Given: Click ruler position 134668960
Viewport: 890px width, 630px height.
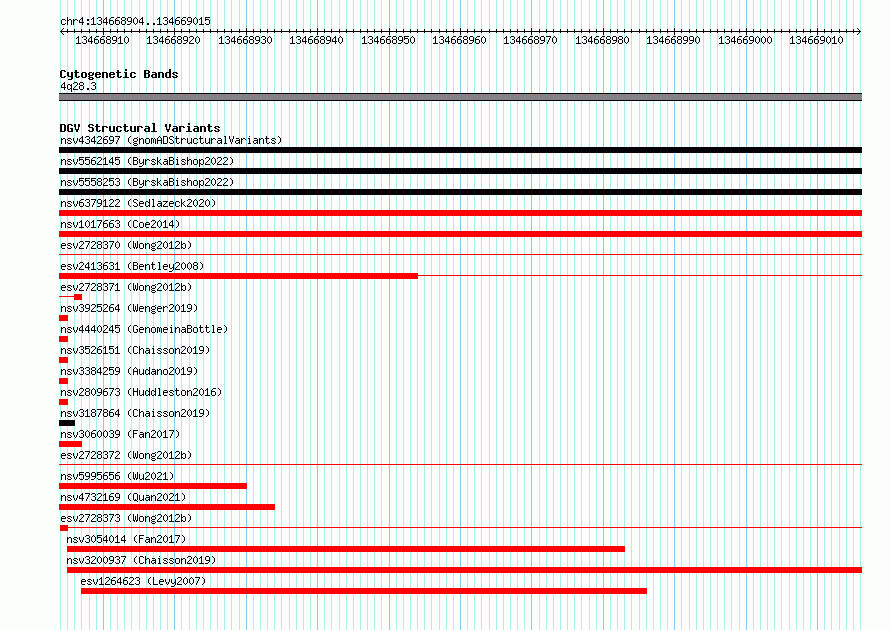Looking at the screenshot, I should pos(459,40).
